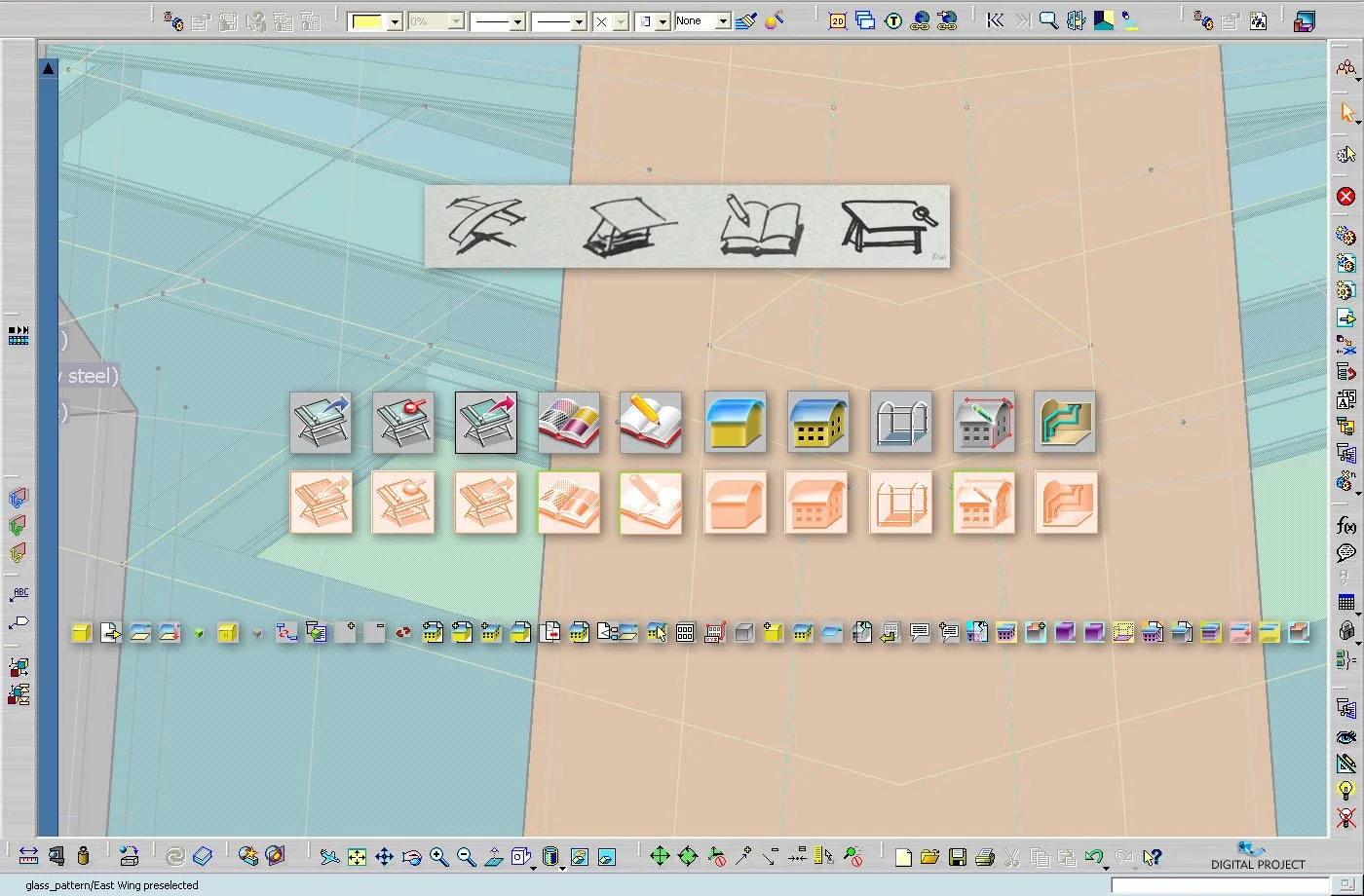This screenshot has width=1364, height=896.
Task: Click the Fit All In view icon
Action: click(357, 857)
